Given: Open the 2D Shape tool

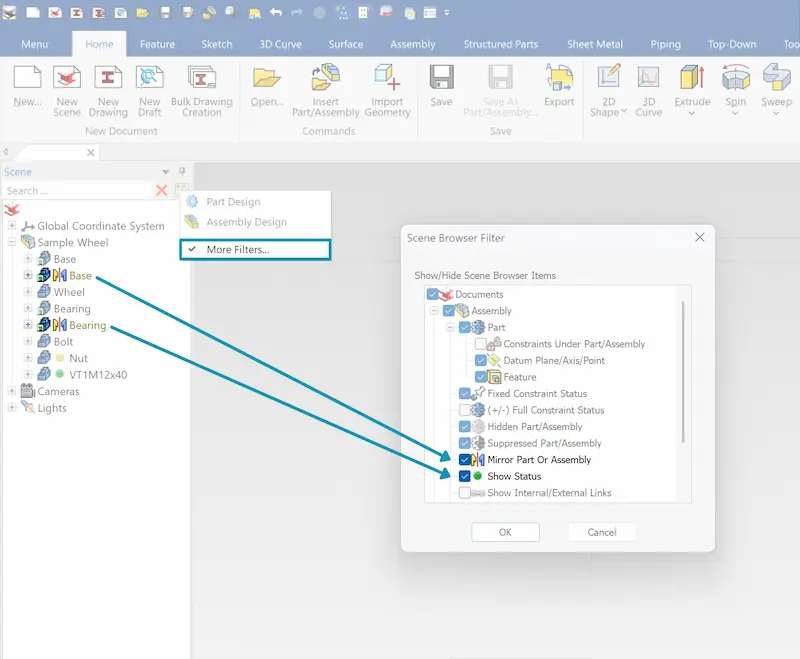Looking at the screenshot, I should tap(609, 77).
